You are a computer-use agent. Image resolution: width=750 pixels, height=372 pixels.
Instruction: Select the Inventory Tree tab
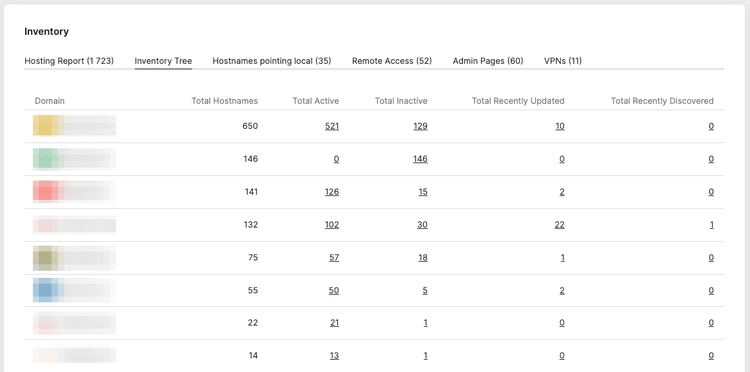pos(163,61)
